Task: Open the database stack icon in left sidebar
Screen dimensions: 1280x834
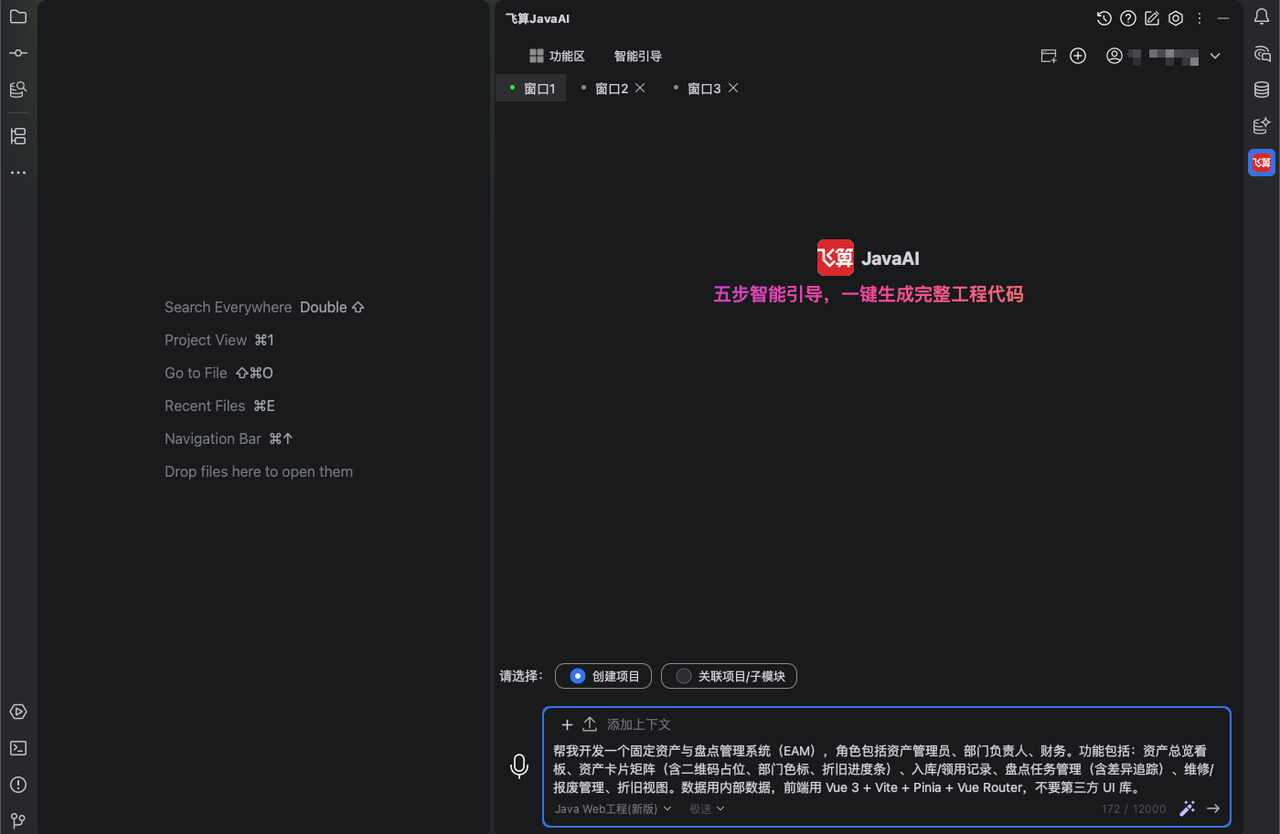Action: (x=18, y=89)
